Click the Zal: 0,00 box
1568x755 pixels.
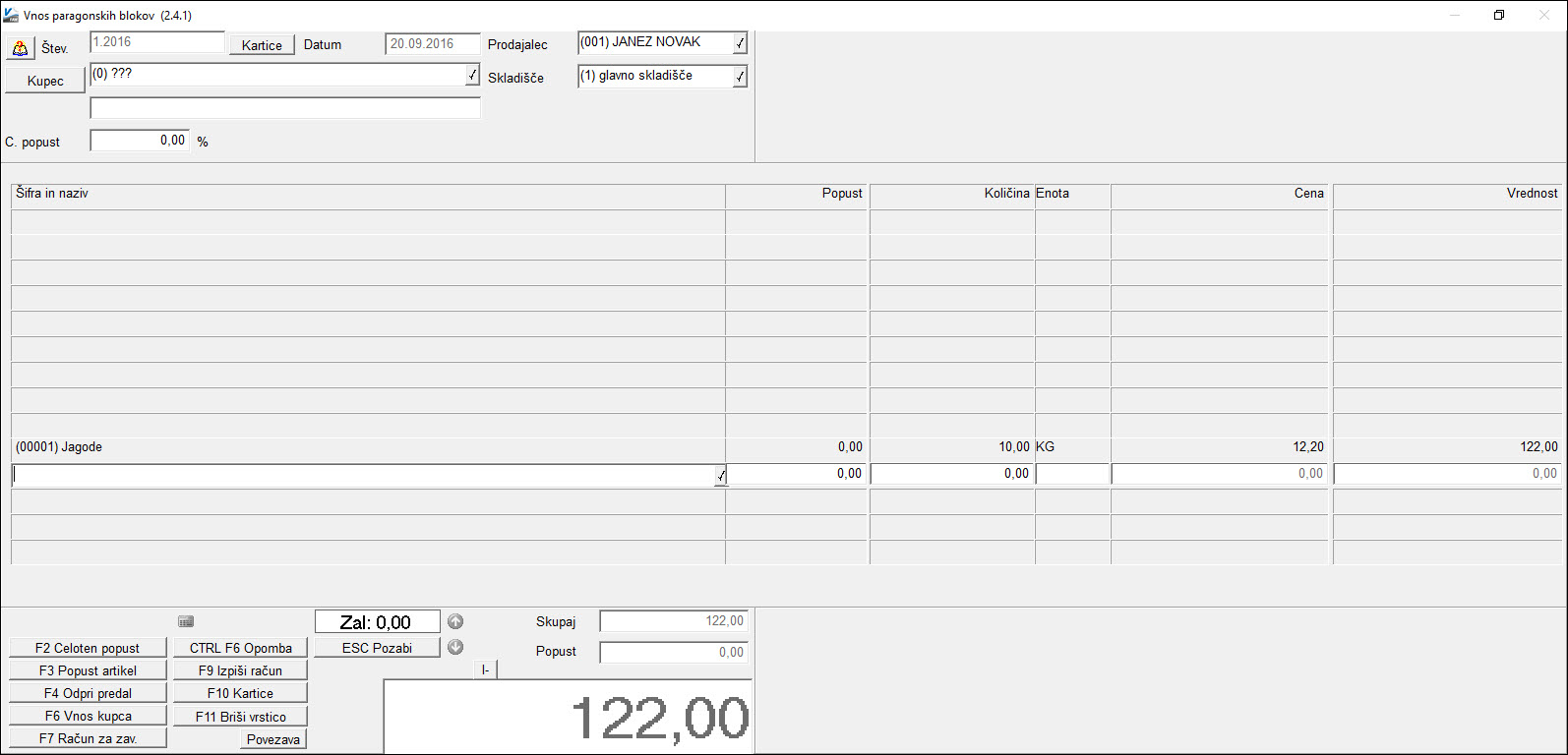(x=377, y=622)
